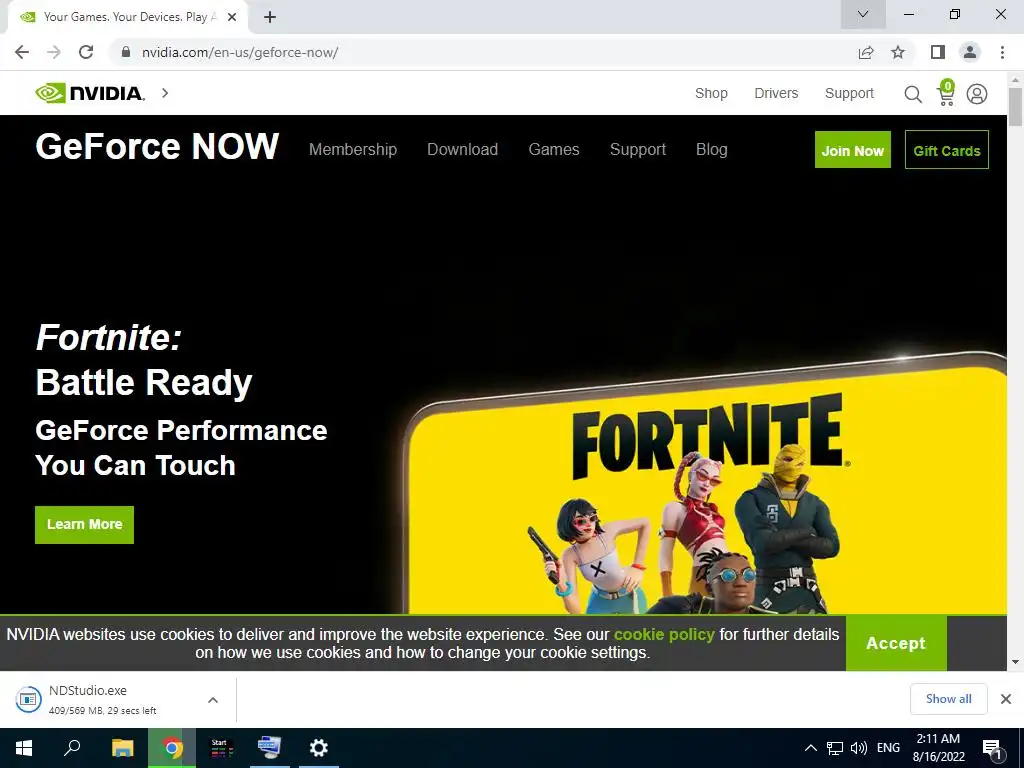Click the padlock site info icon
The width and height of the screenshot is (1024, 768).
126,52
